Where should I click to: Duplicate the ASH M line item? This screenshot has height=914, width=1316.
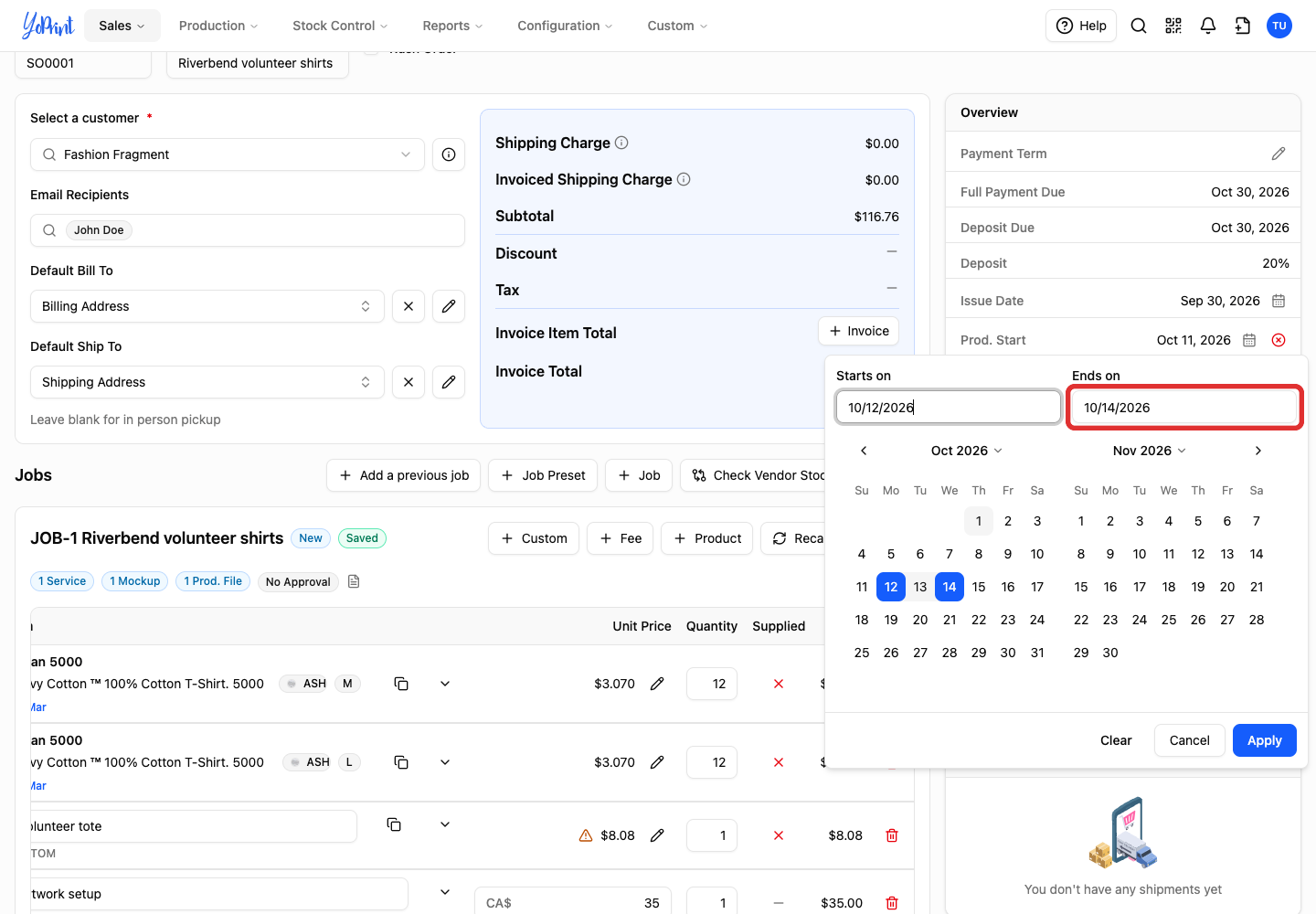pyautogui.click(x=401, y=684)
